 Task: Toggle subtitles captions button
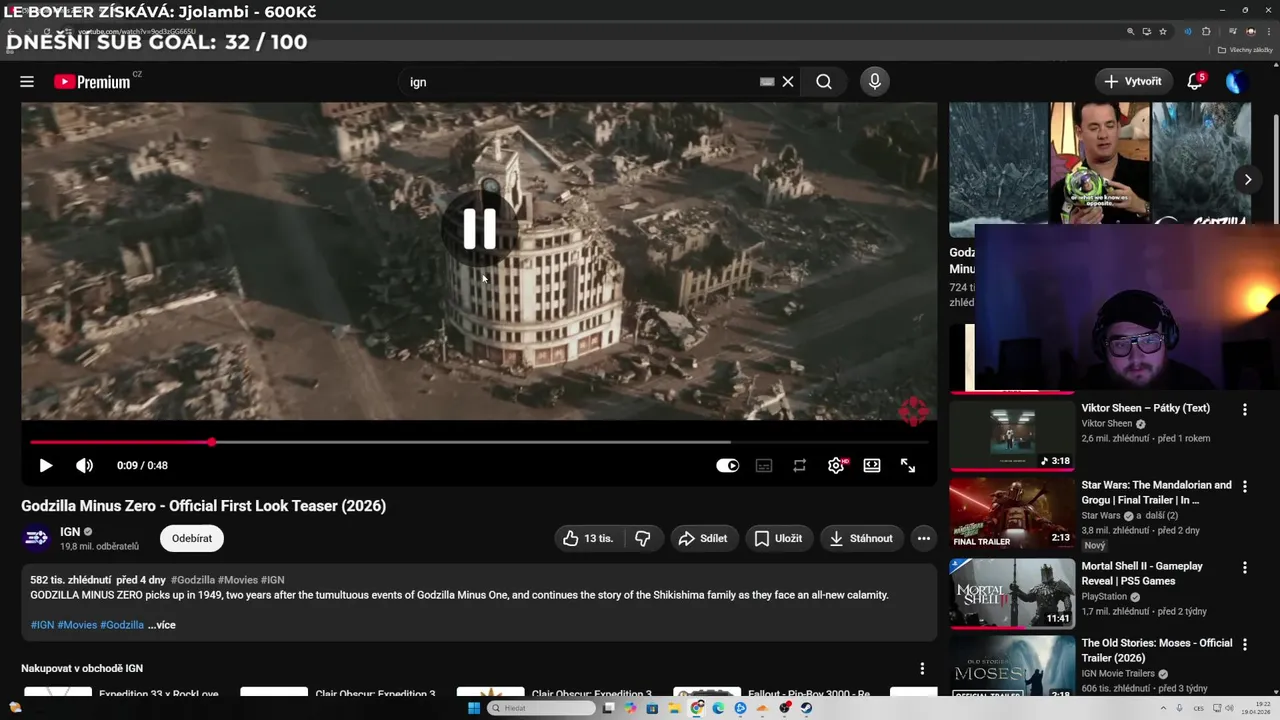(x=764, y=465)
